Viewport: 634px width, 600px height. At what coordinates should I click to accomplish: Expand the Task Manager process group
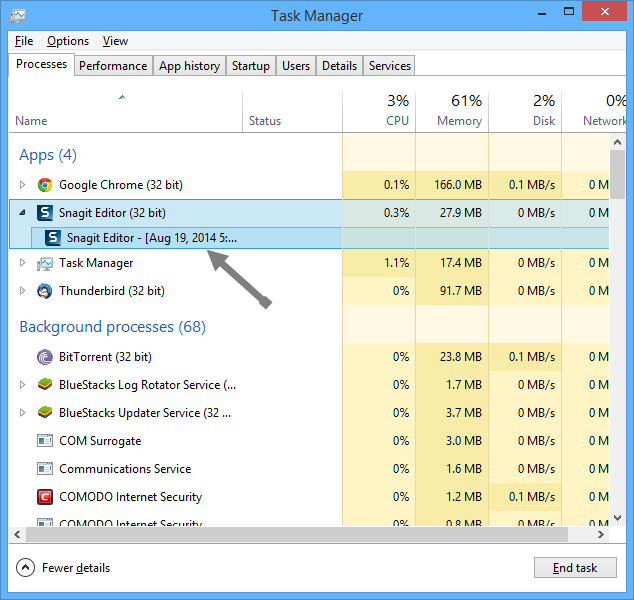(x=22, y=263)
